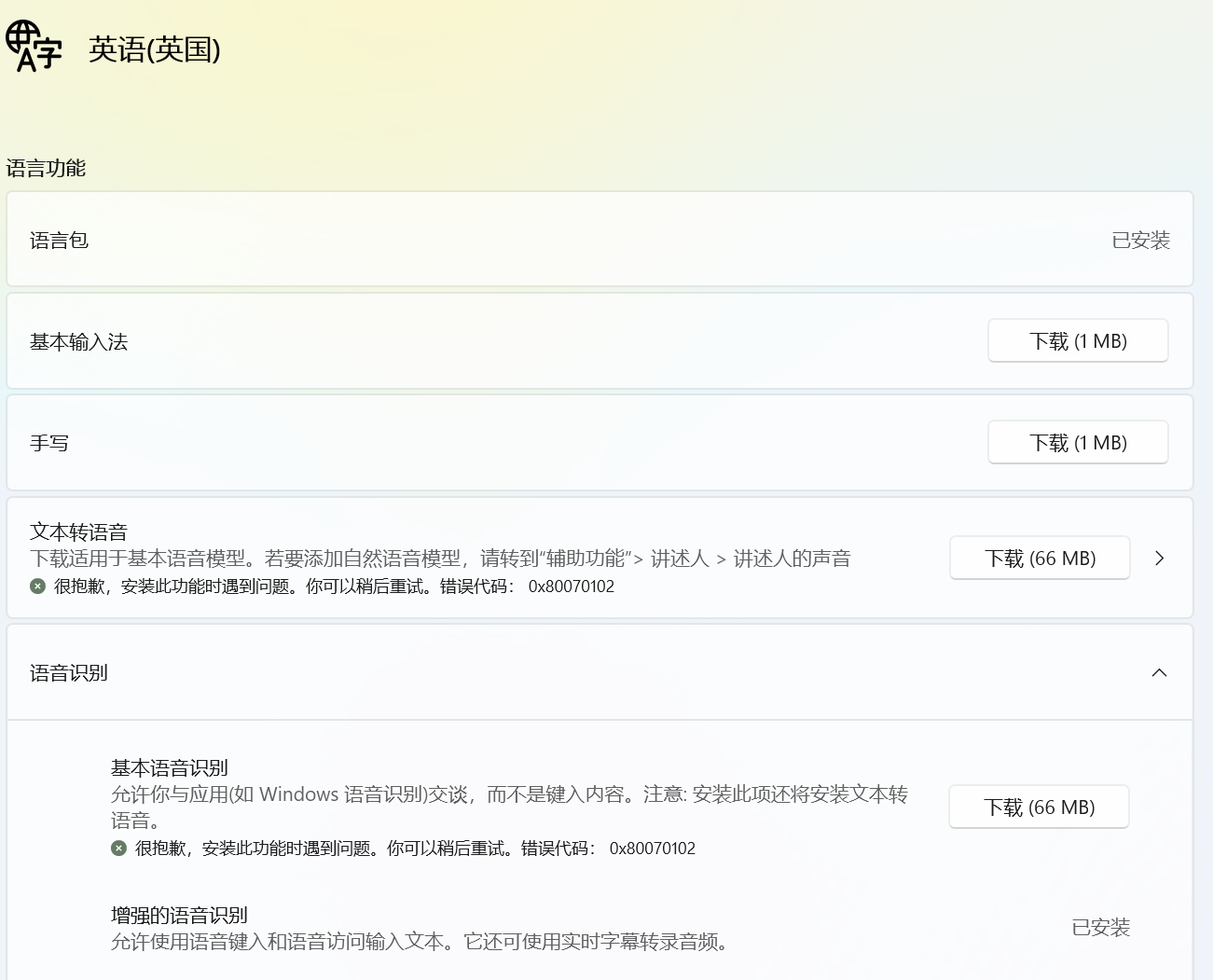1213x980 pixels.
Task: Download the 文本转语音 66 MB package
Action: point(1040,559)
